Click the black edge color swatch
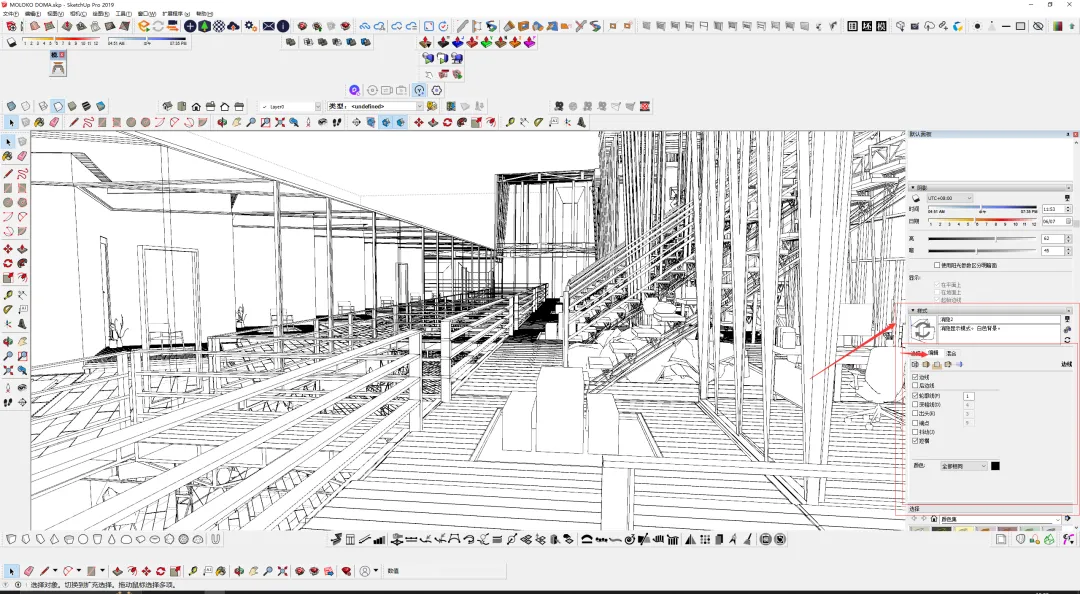Viewport: 1080px width, 594px height. click(995, 466)
